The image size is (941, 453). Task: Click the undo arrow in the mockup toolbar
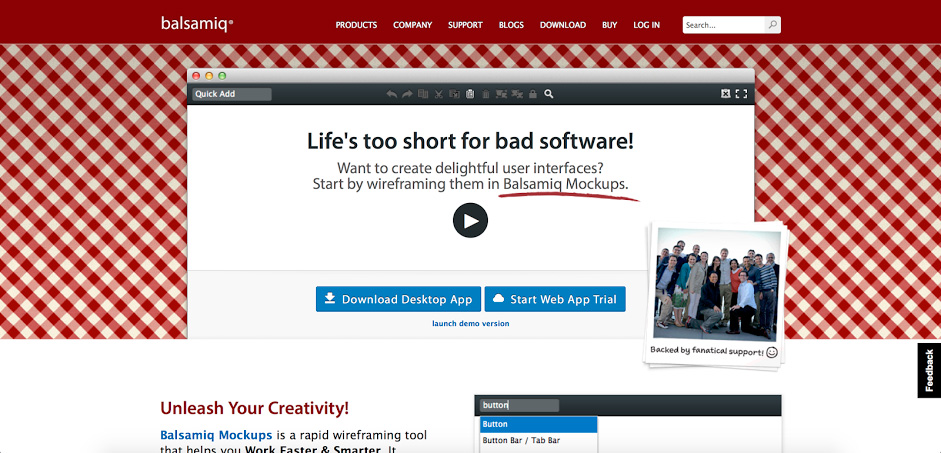[391, 94]
